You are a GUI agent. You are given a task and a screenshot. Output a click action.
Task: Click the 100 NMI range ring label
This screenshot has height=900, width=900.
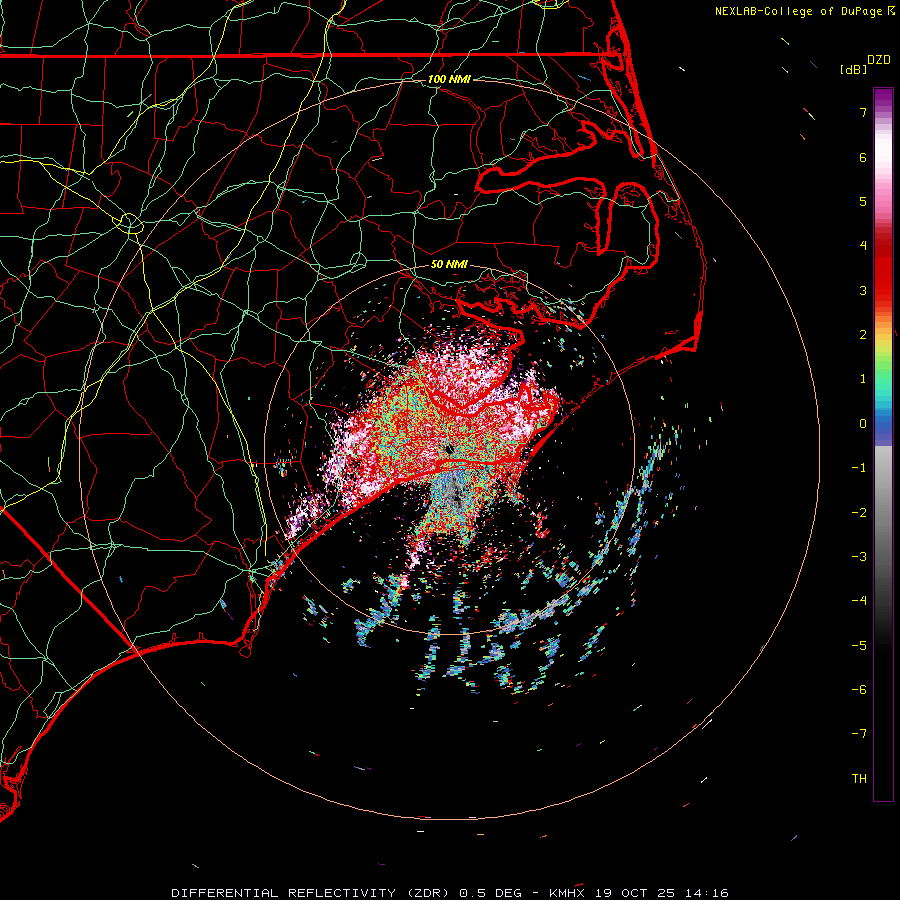tap(449, 79)
